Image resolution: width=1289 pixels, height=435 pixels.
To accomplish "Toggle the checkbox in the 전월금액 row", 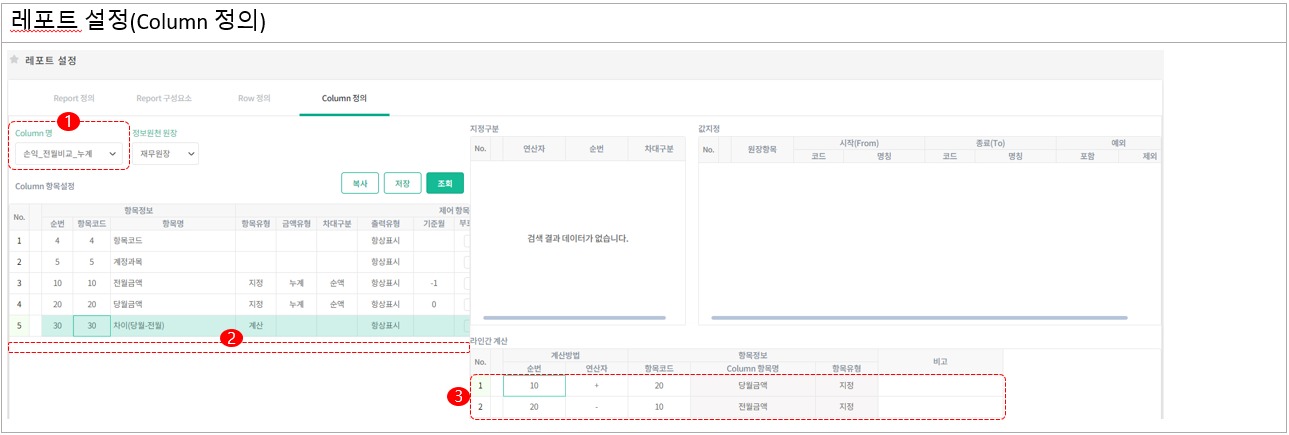I will [x=466, y=283].
